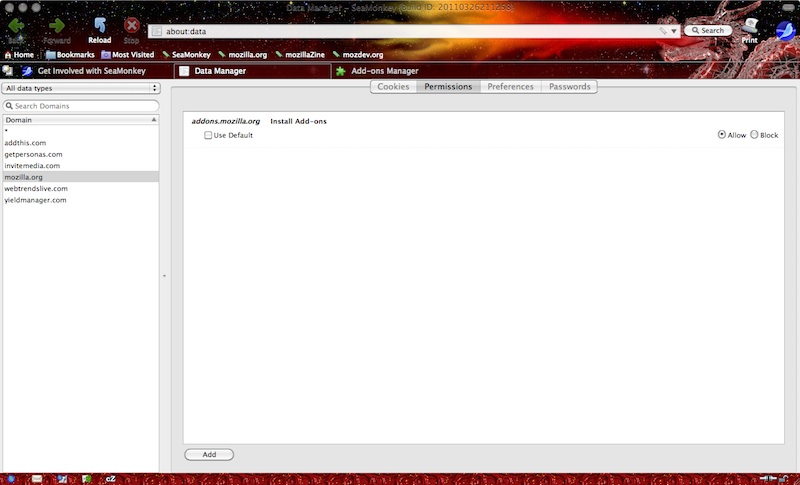Click the Forward navigation arrow

coord(57,27)
